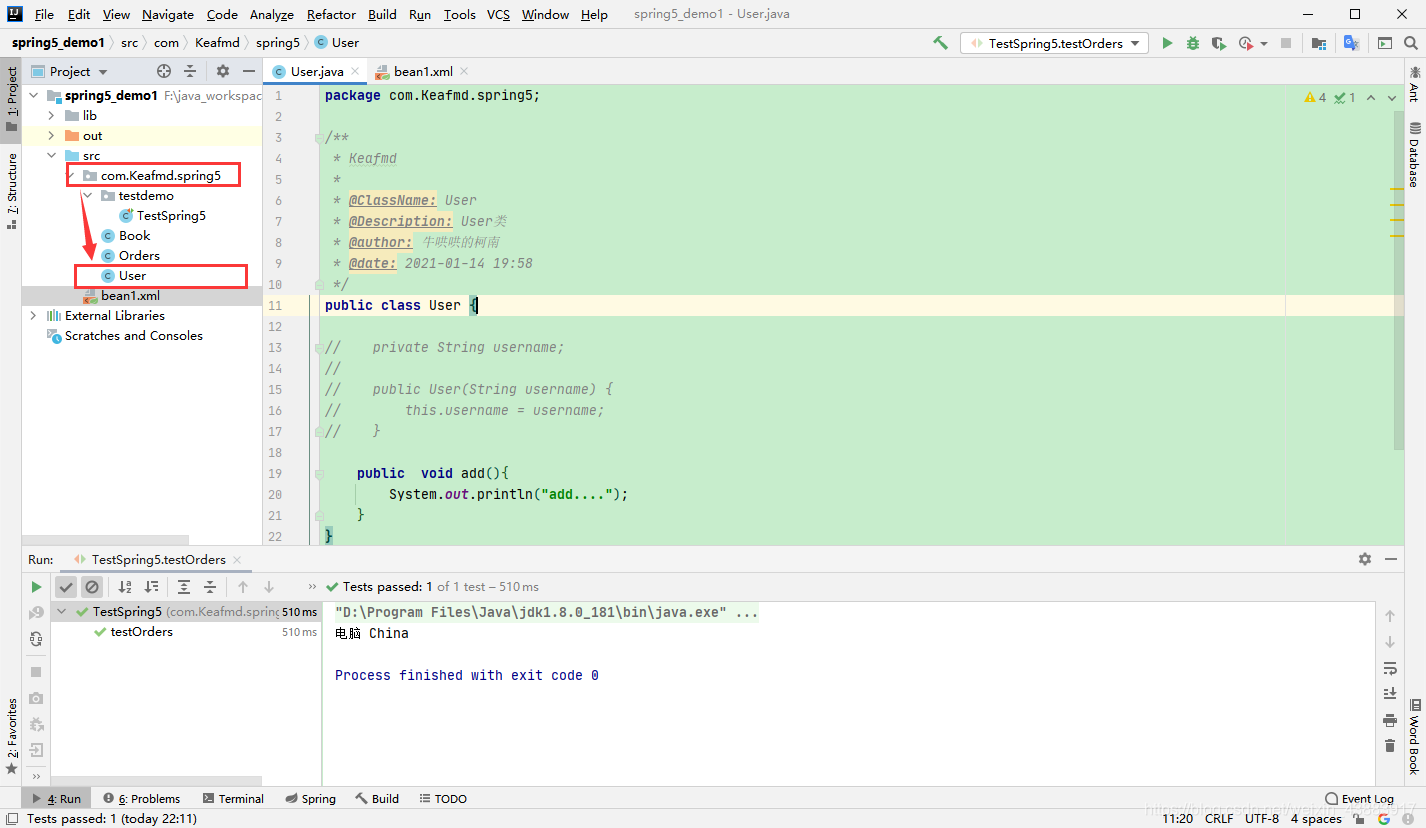Viewport: 1426px width, 828px height.
Task: Open the Build tool window
Action: tap(377, 799)
